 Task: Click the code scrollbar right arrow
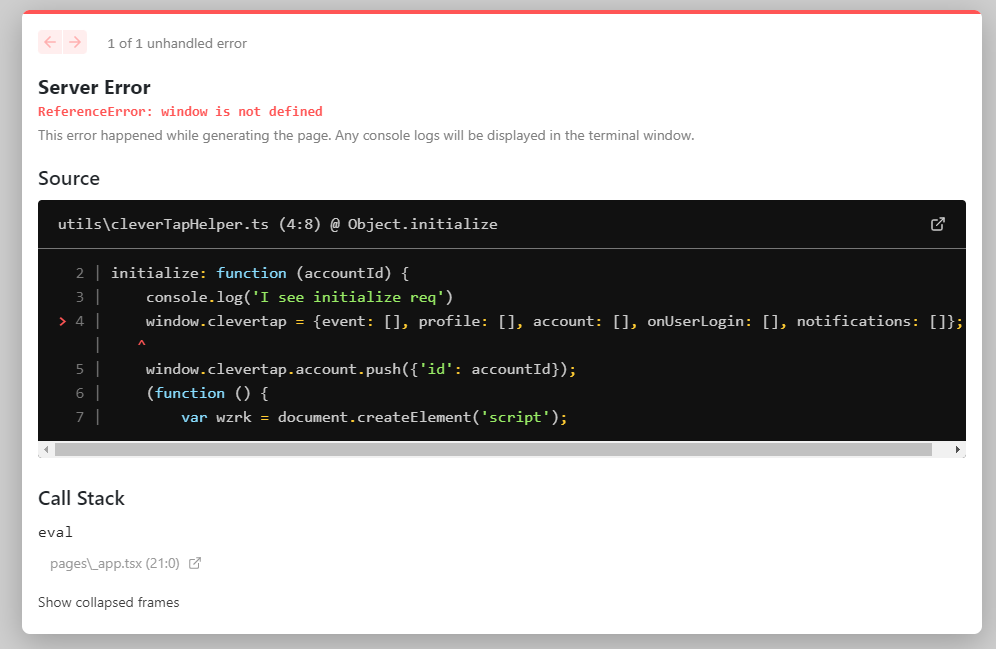coord(958,450)
